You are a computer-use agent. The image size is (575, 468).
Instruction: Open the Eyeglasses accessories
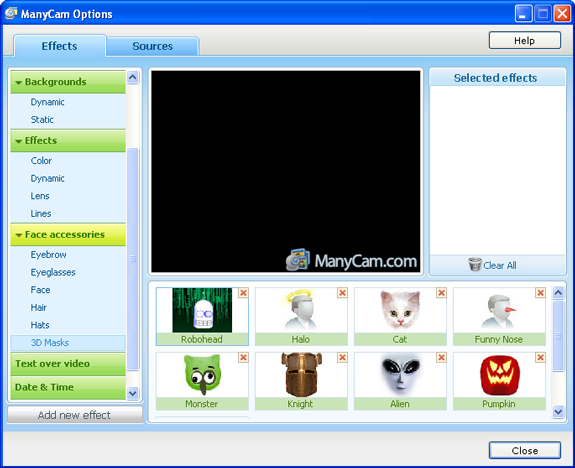pyautogui.click(x=53, y=272)
